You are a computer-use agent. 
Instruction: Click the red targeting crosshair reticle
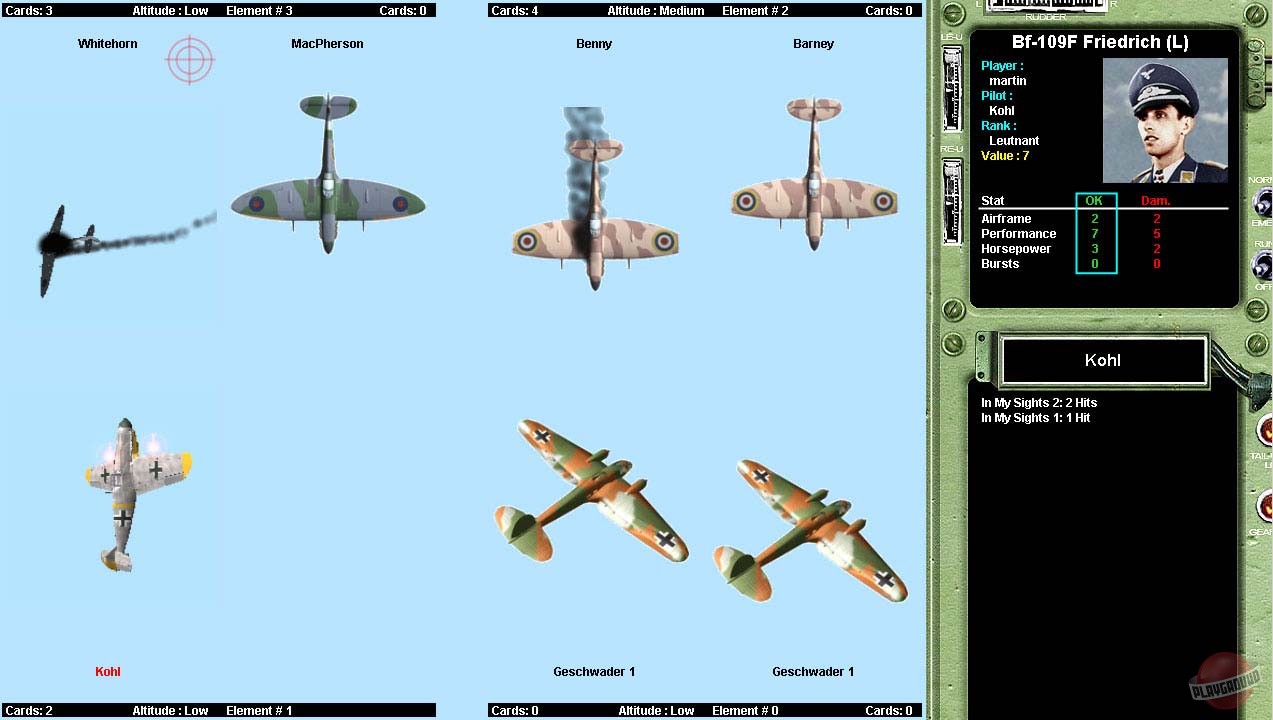(190, 60)
